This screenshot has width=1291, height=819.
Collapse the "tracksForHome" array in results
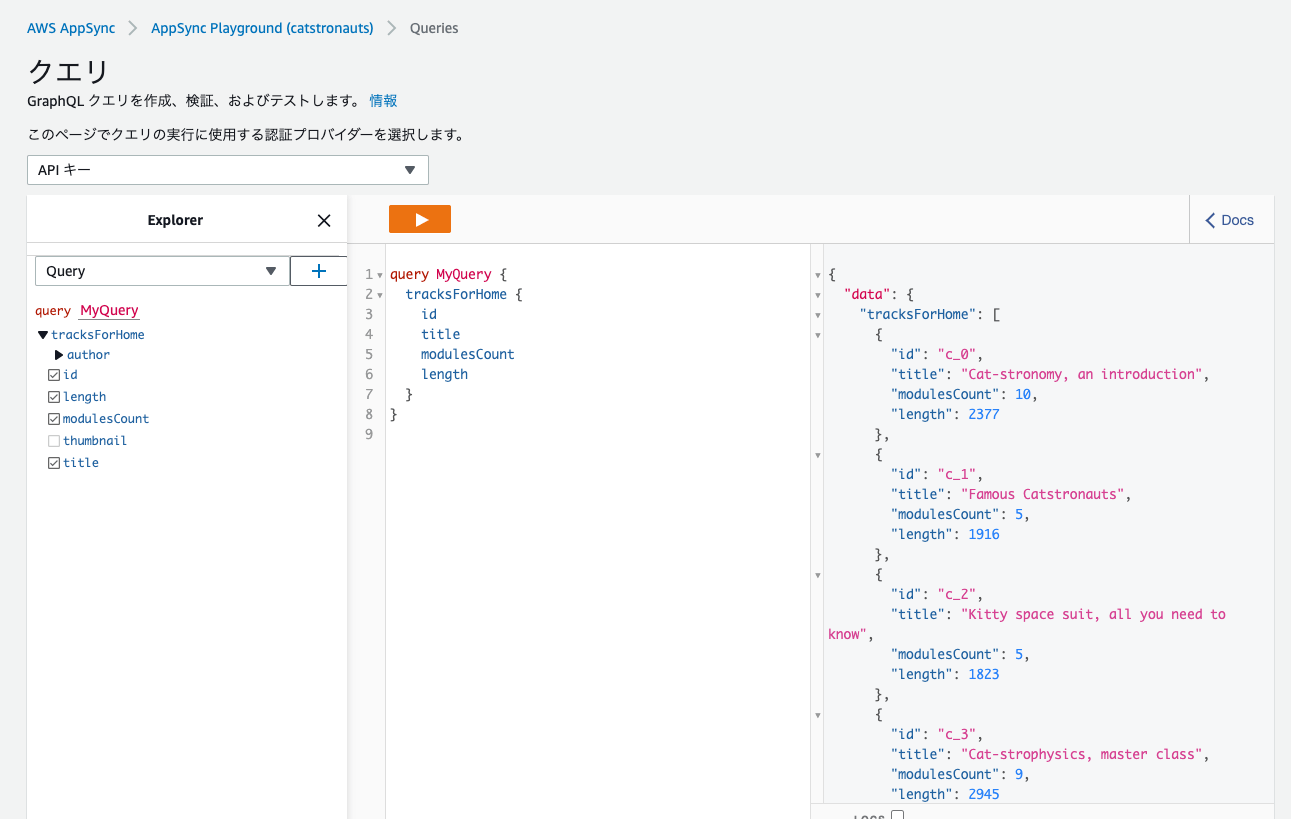818,315
